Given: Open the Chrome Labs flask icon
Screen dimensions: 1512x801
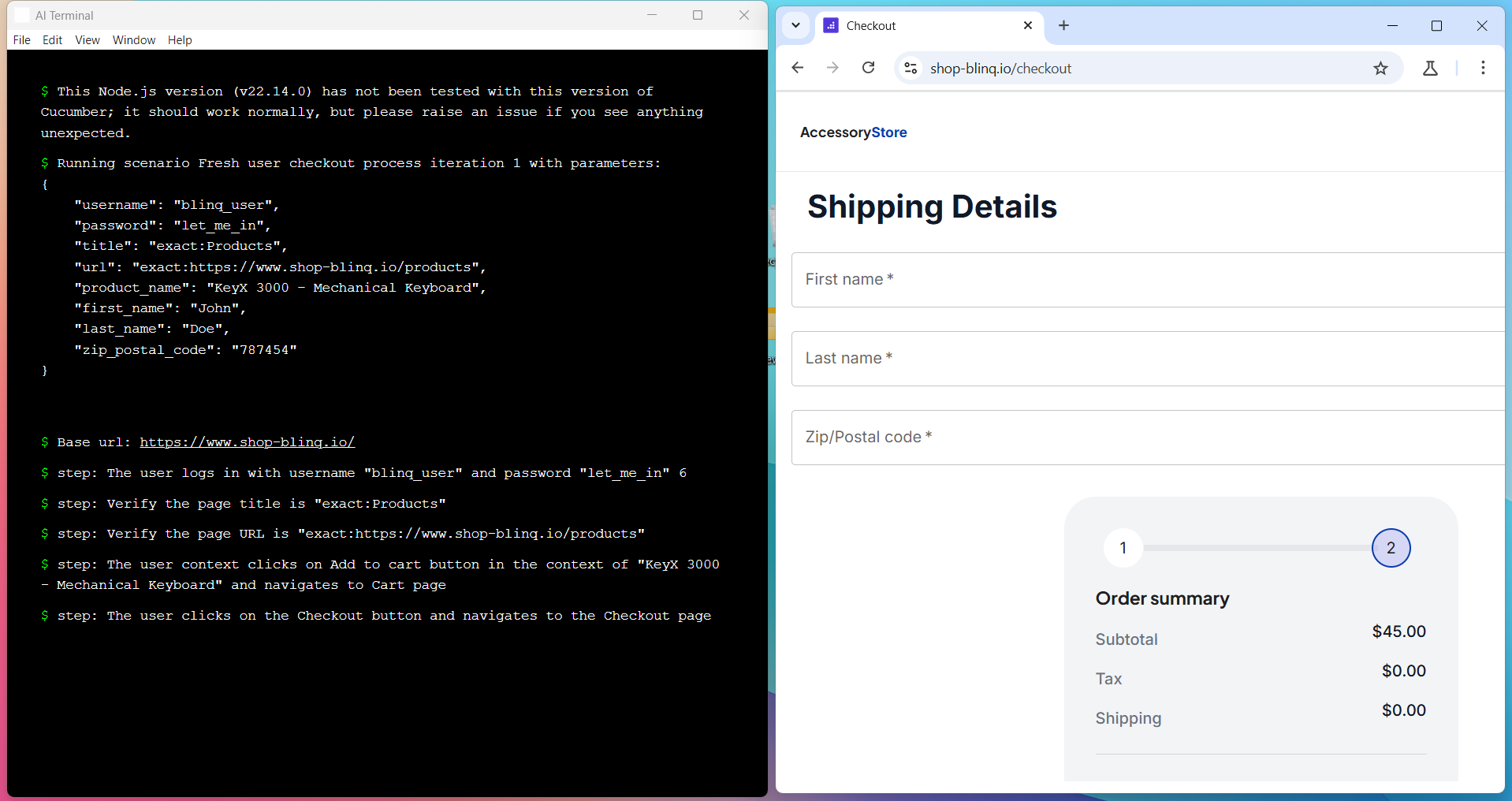Looking at the screenshot, I should tap(1430, 69).
